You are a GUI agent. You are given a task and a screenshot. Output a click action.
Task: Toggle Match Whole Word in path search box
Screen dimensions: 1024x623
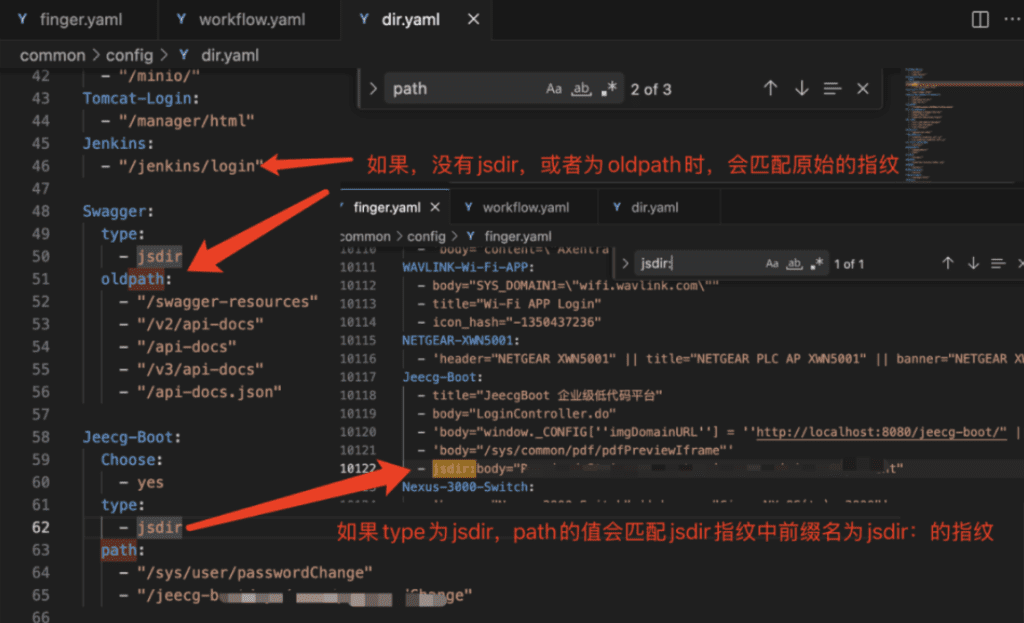coord(581,89)
